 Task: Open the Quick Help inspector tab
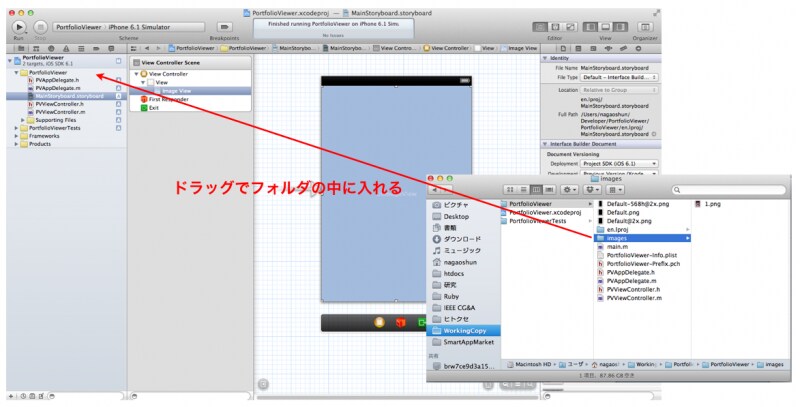tap(578, 48)
